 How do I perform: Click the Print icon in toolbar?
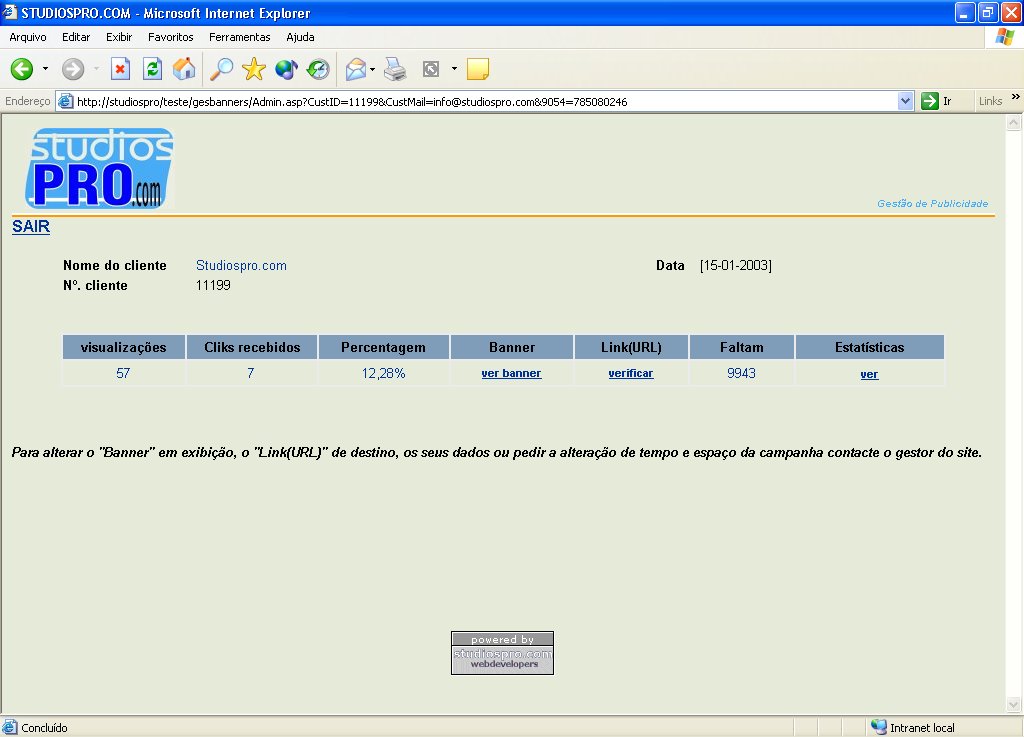click(x=395, y=69)
